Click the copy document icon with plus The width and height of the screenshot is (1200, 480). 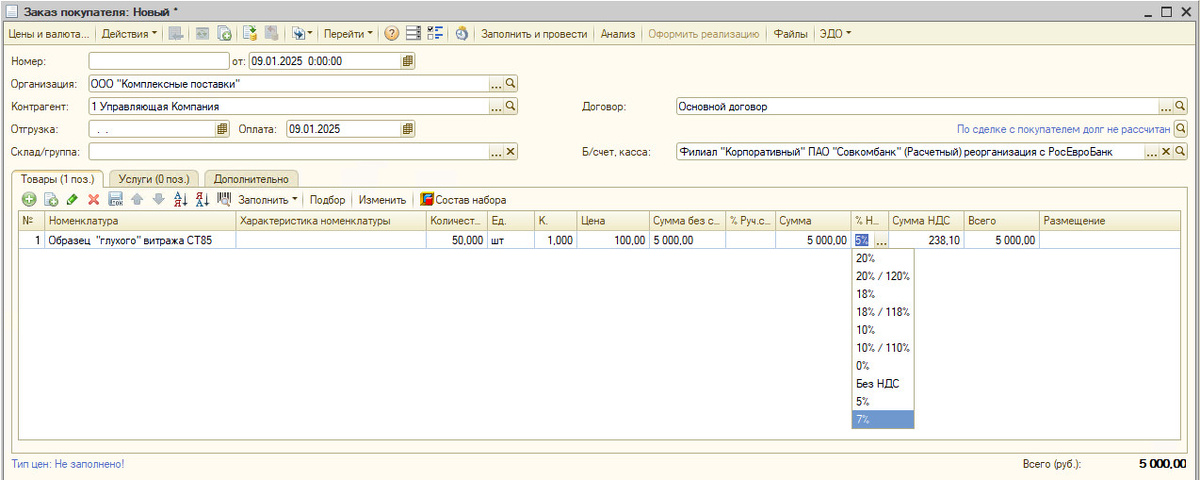tap(225, 33)
